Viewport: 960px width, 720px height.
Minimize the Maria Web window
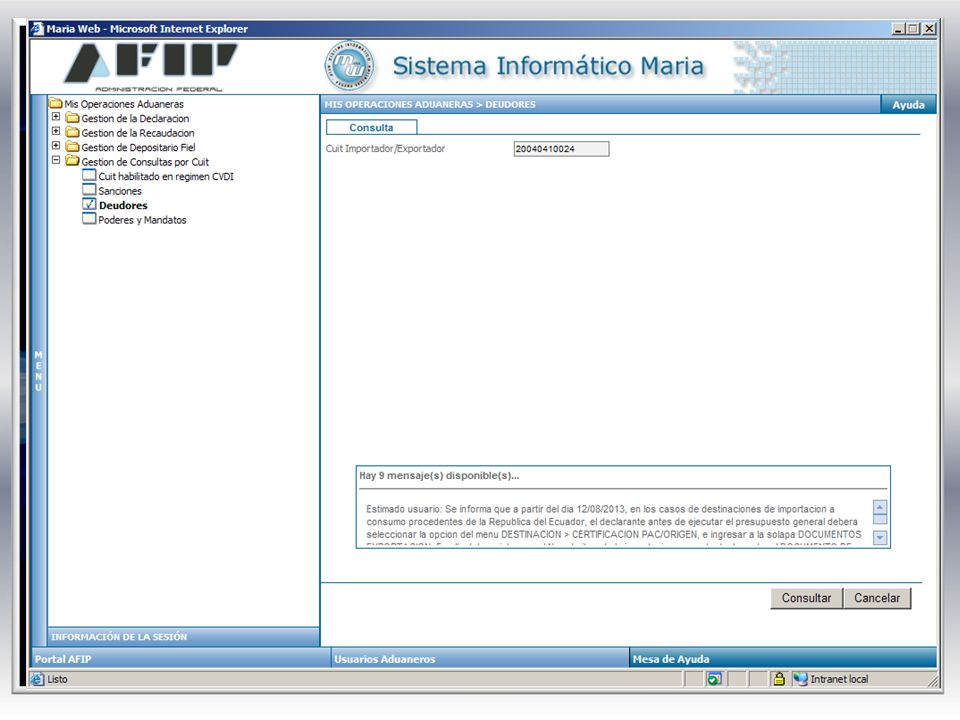[898, 28]
